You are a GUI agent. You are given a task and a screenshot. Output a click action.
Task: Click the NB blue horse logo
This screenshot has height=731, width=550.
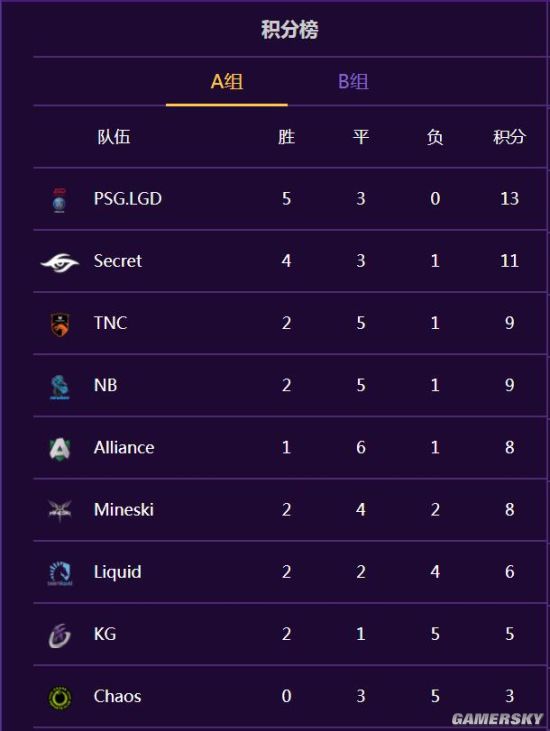tap(60, 386)
